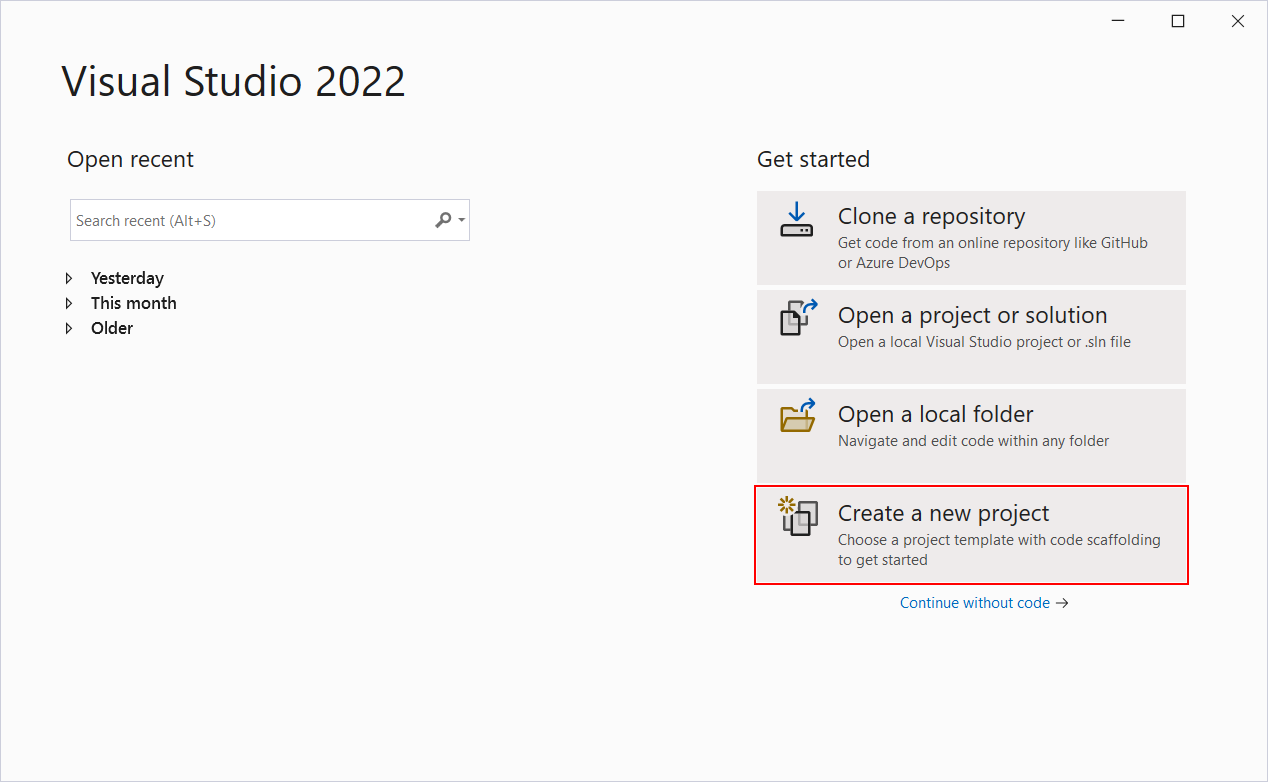Start Create a new project
This screenshot has width=1268, height=782.
pyautogui.click(x=970, y=535)
